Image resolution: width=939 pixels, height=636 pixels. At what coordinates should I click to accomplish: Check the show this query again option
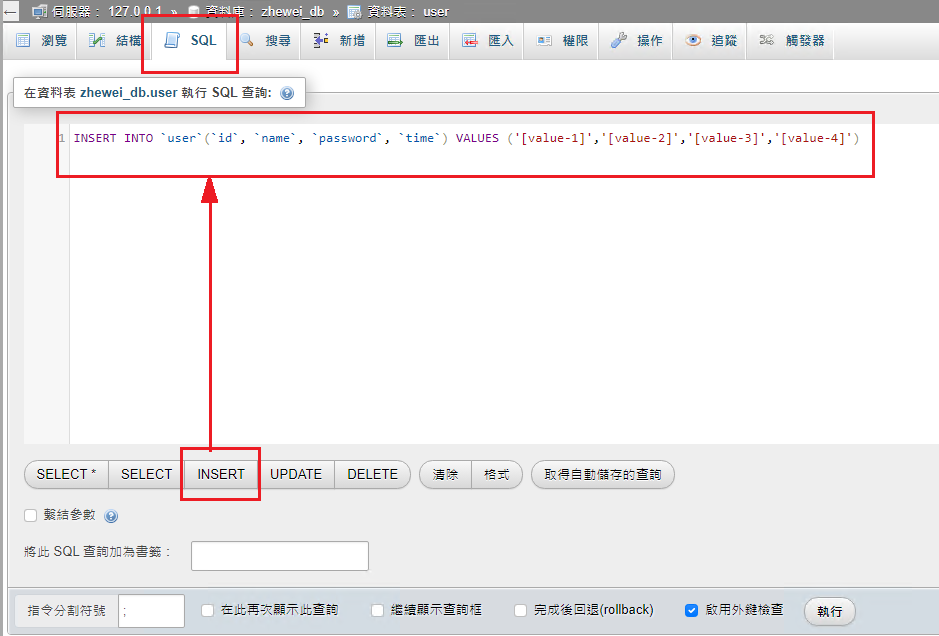point(208,610)
